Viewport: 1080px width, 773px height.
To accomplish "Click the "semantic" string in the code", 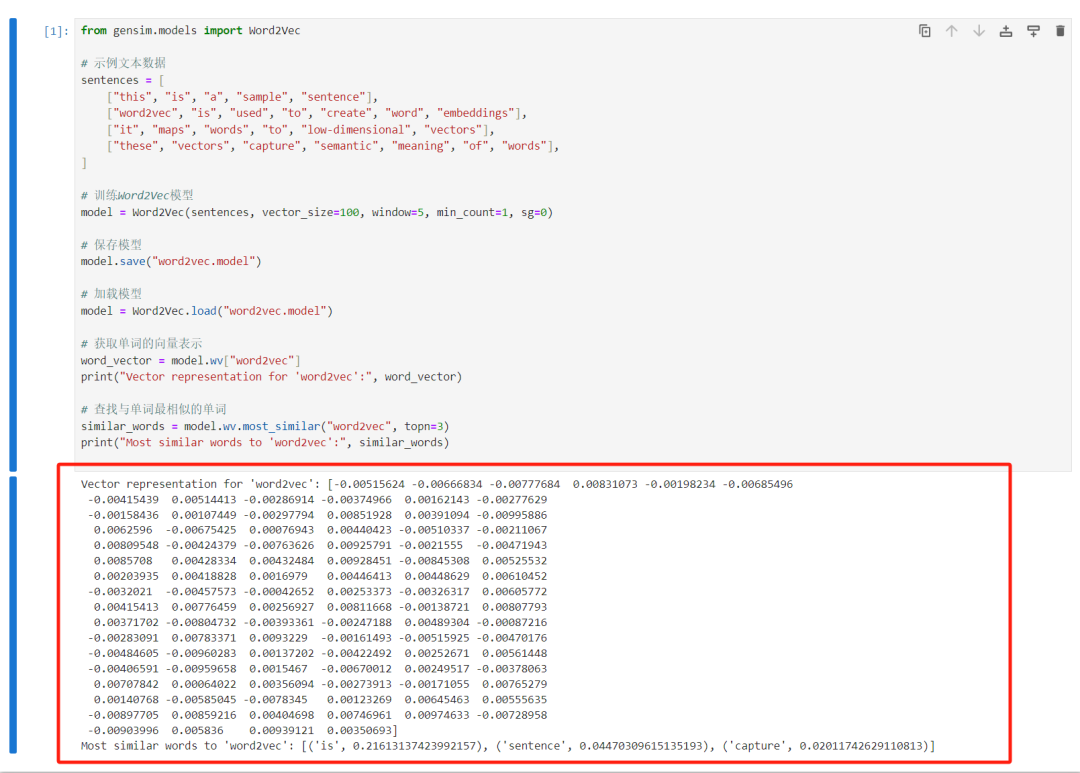I will click(x=346, y=146).
